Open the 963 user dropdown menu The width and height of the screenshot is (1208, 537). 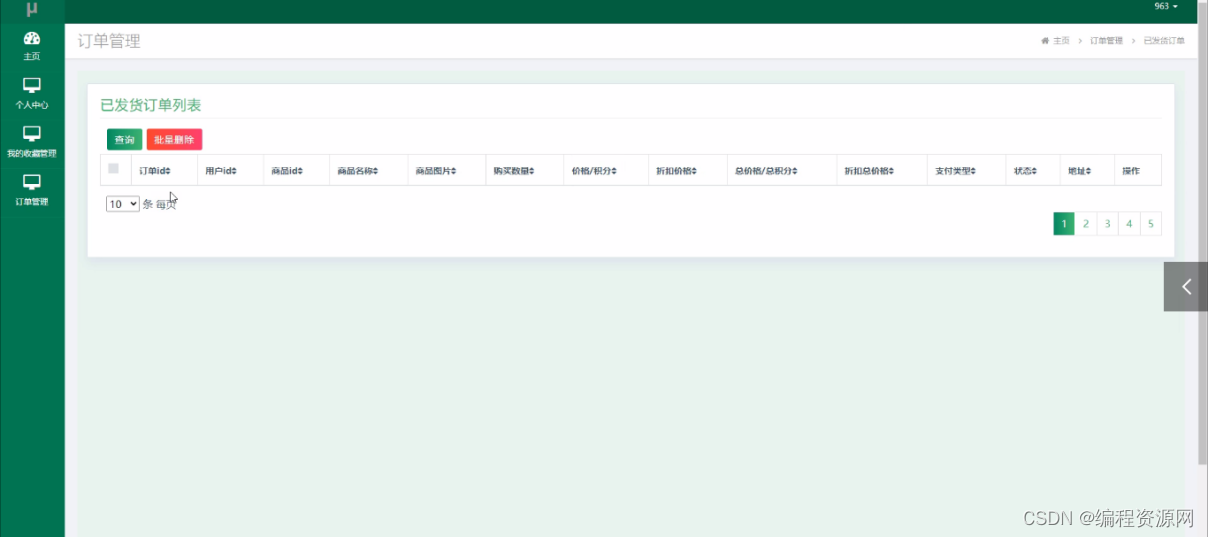[x=1166, y=7]
